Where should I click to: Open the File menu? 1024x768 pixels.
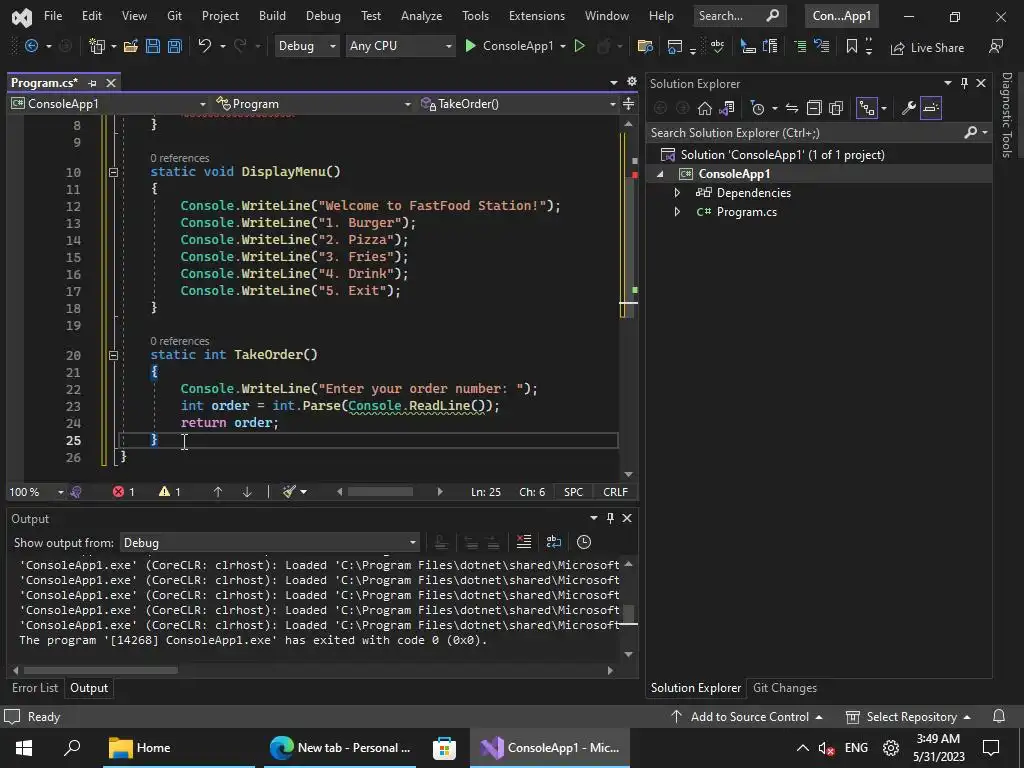53,16
